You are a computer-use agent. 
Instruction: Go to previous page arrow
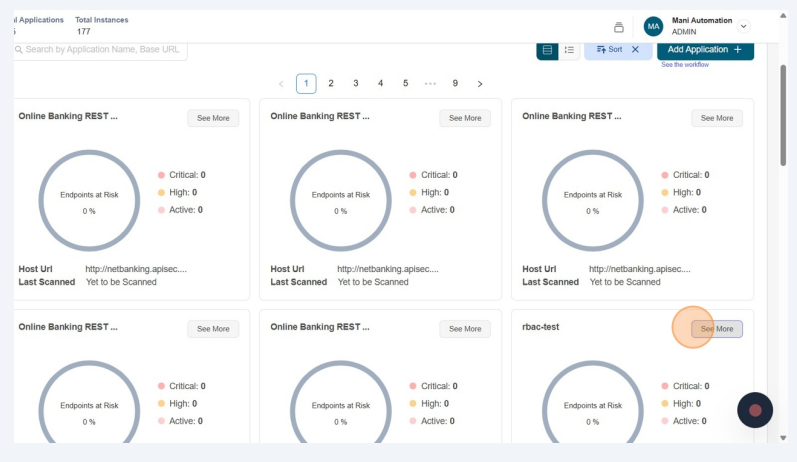[x=281, y=84]
